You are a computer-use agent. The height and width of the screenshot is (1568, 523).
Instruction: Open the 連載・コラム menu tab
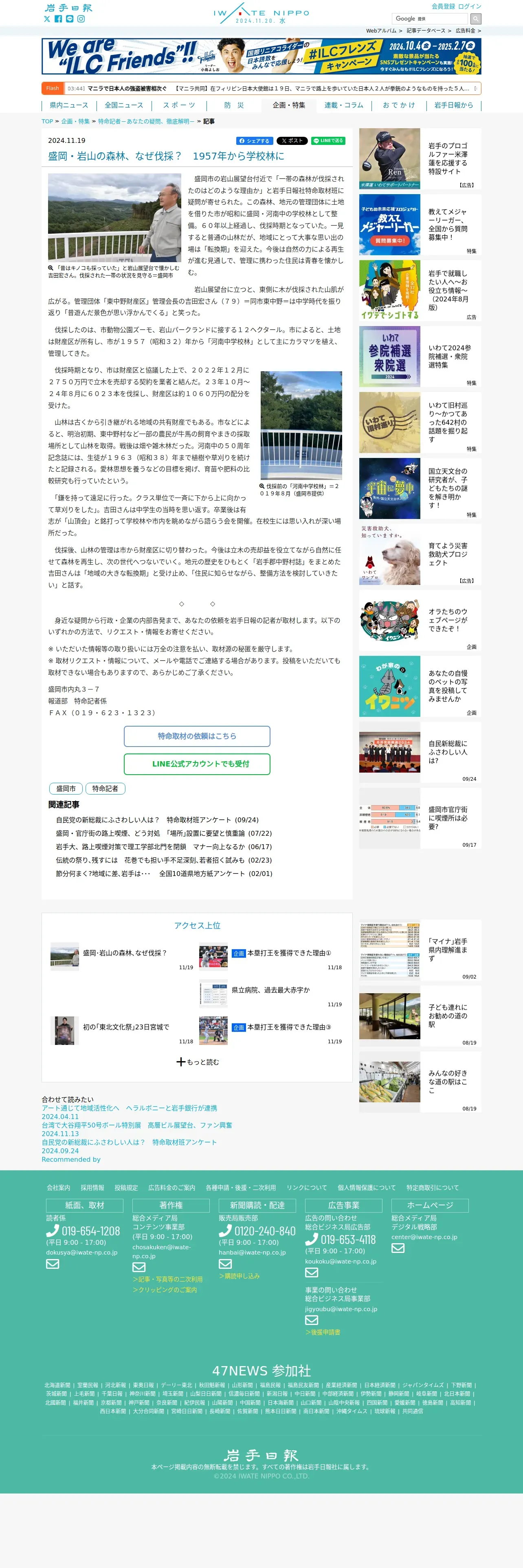tap(344, 105)
